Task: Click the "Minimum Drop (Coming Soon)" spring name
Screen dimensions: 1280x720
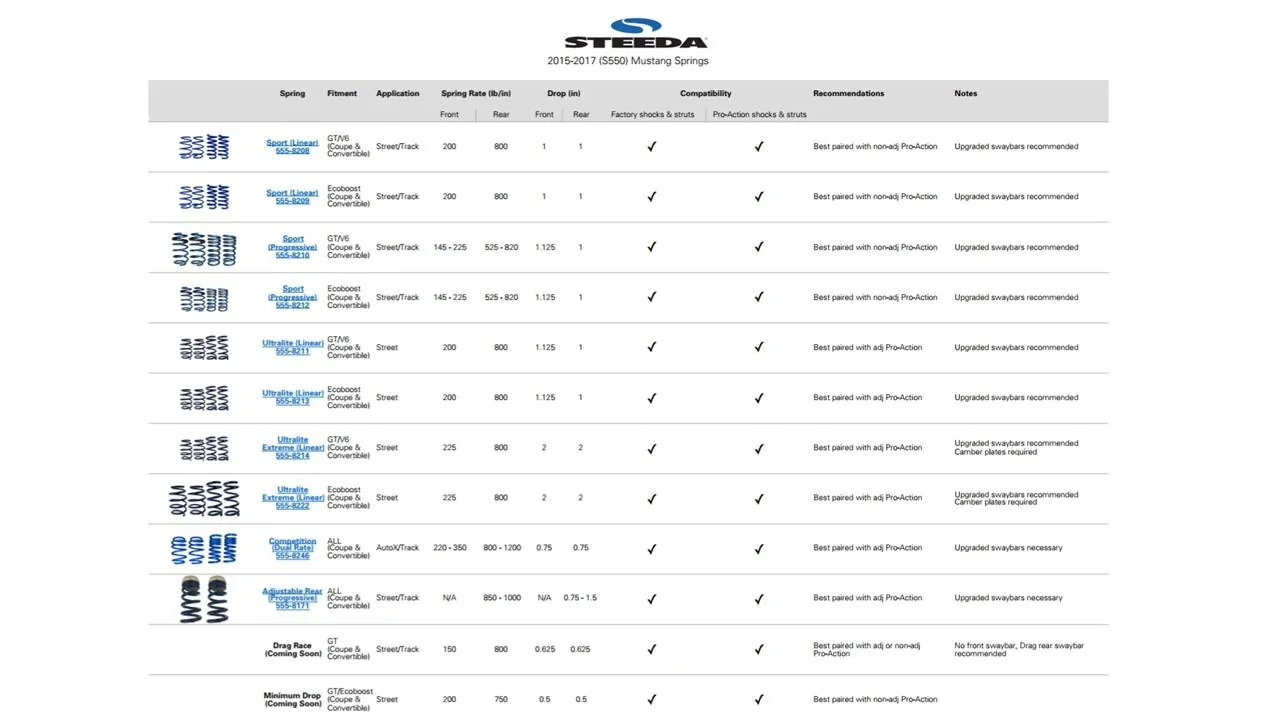Action: point(293,700)
